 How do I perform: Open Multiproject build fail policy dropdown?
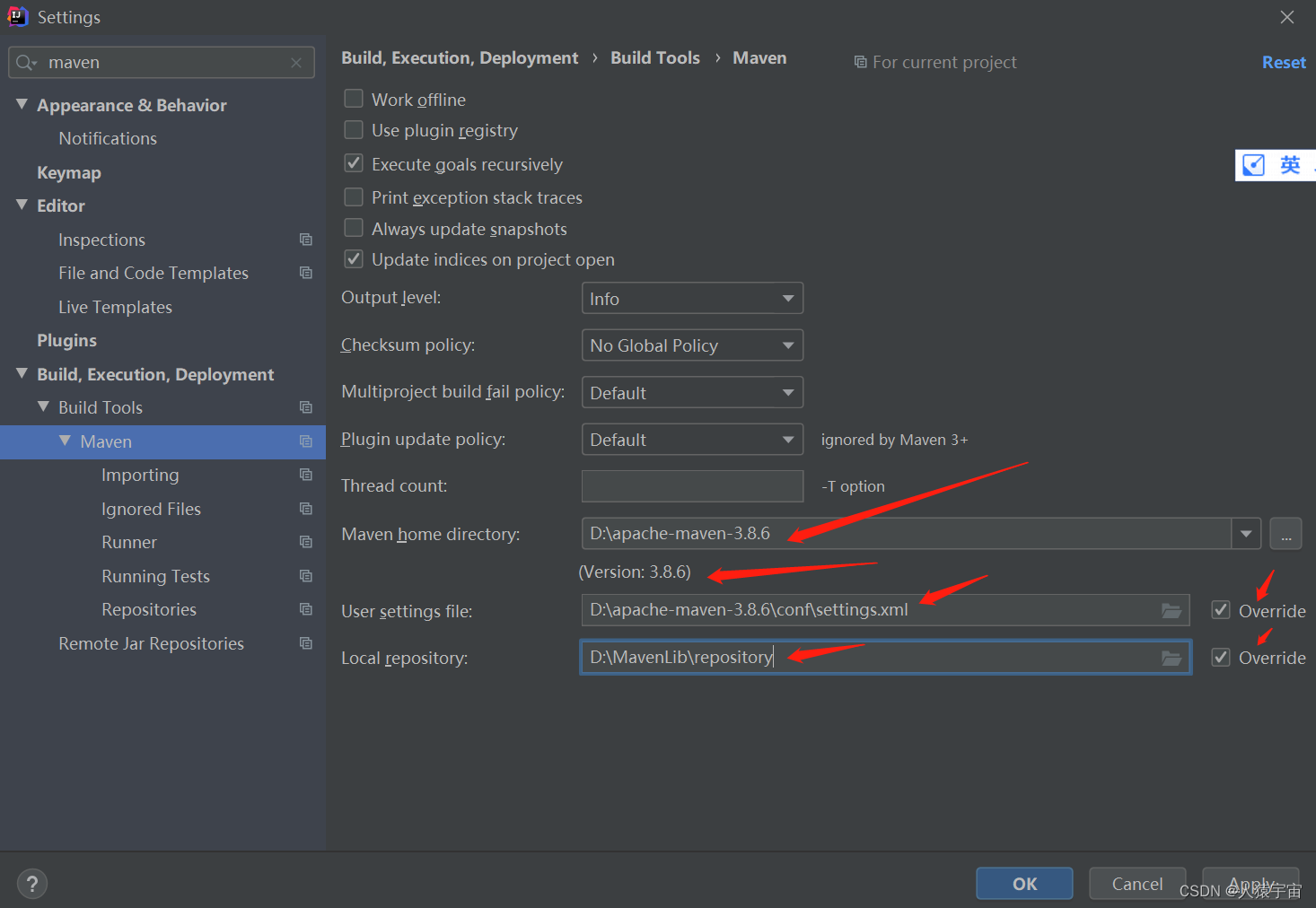pyautogui.click(x=692, y=392)
